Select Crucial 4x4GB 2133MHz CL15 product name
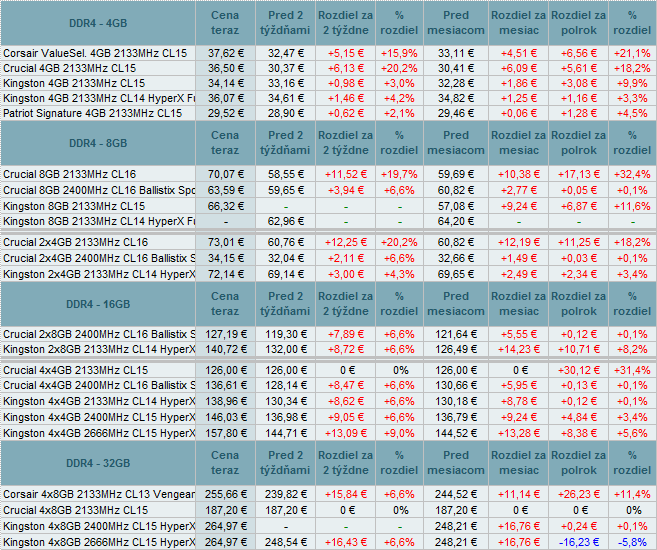The height and width of the screenshot is (550, 657). pos(75,370)
